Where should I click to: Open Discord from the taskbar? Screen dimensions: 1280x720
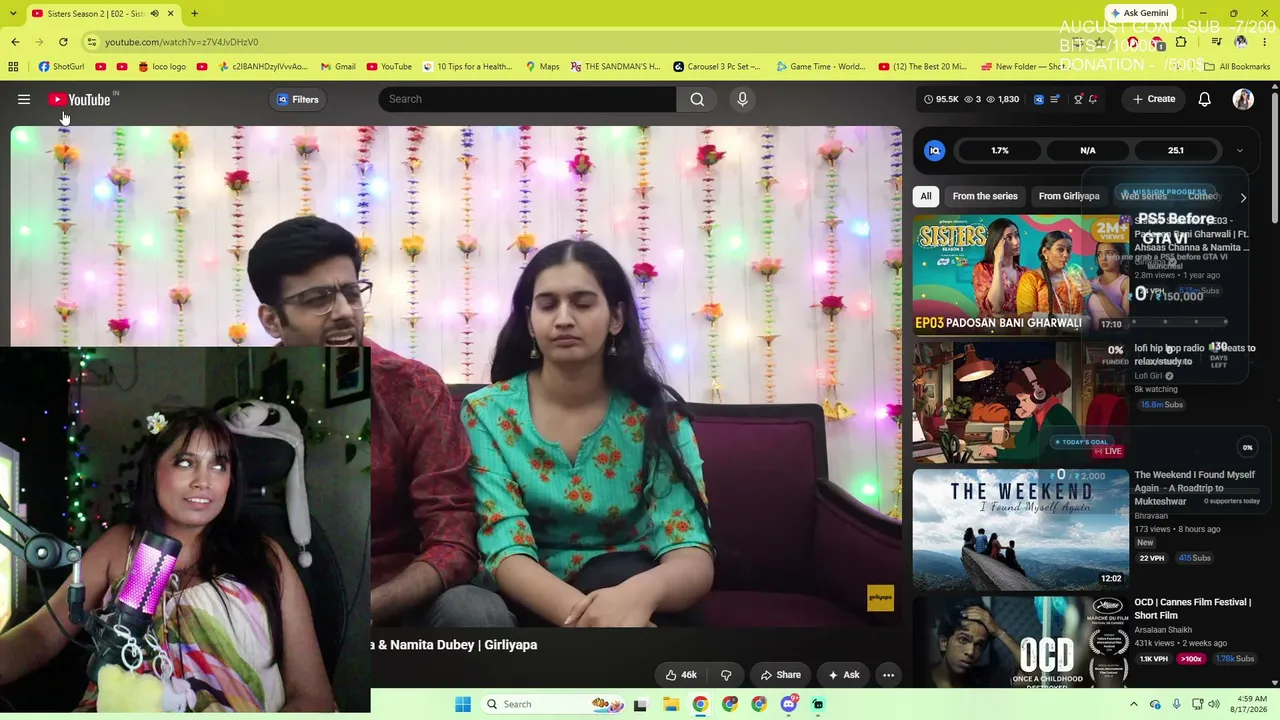click(788, 704)
